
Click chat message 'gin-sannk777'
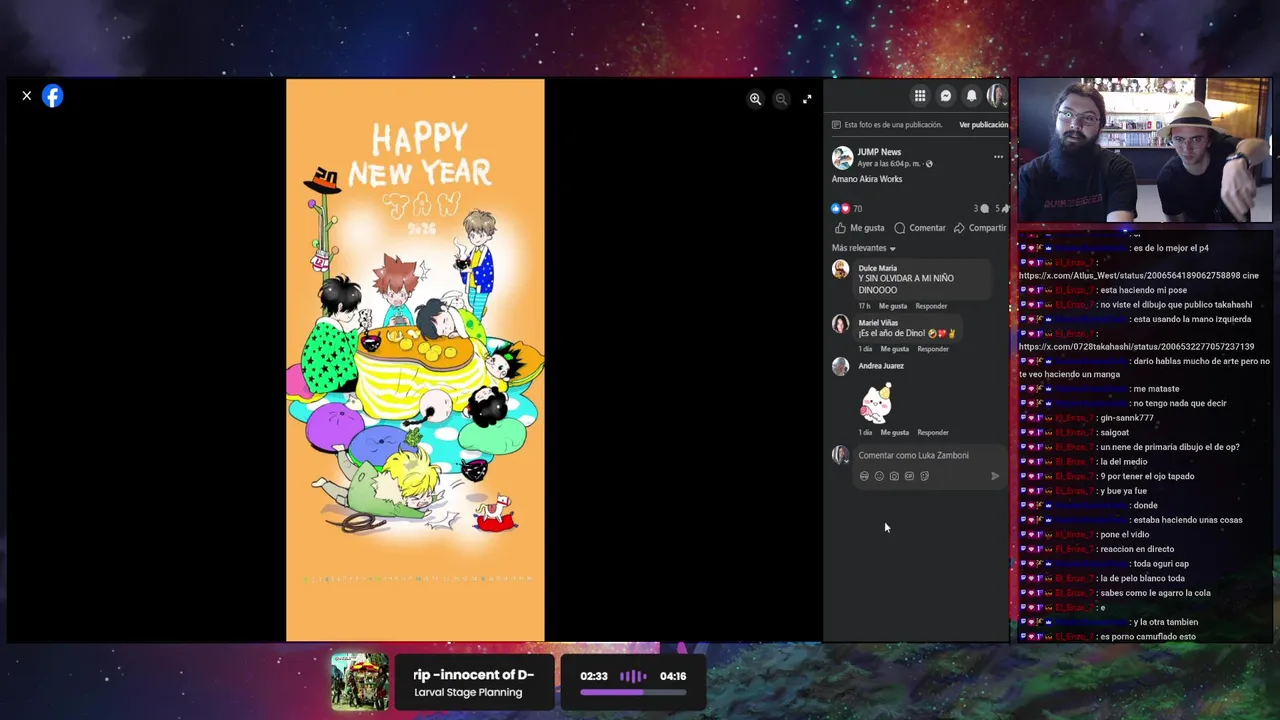pyautogui.click(x=1126, y=418)
